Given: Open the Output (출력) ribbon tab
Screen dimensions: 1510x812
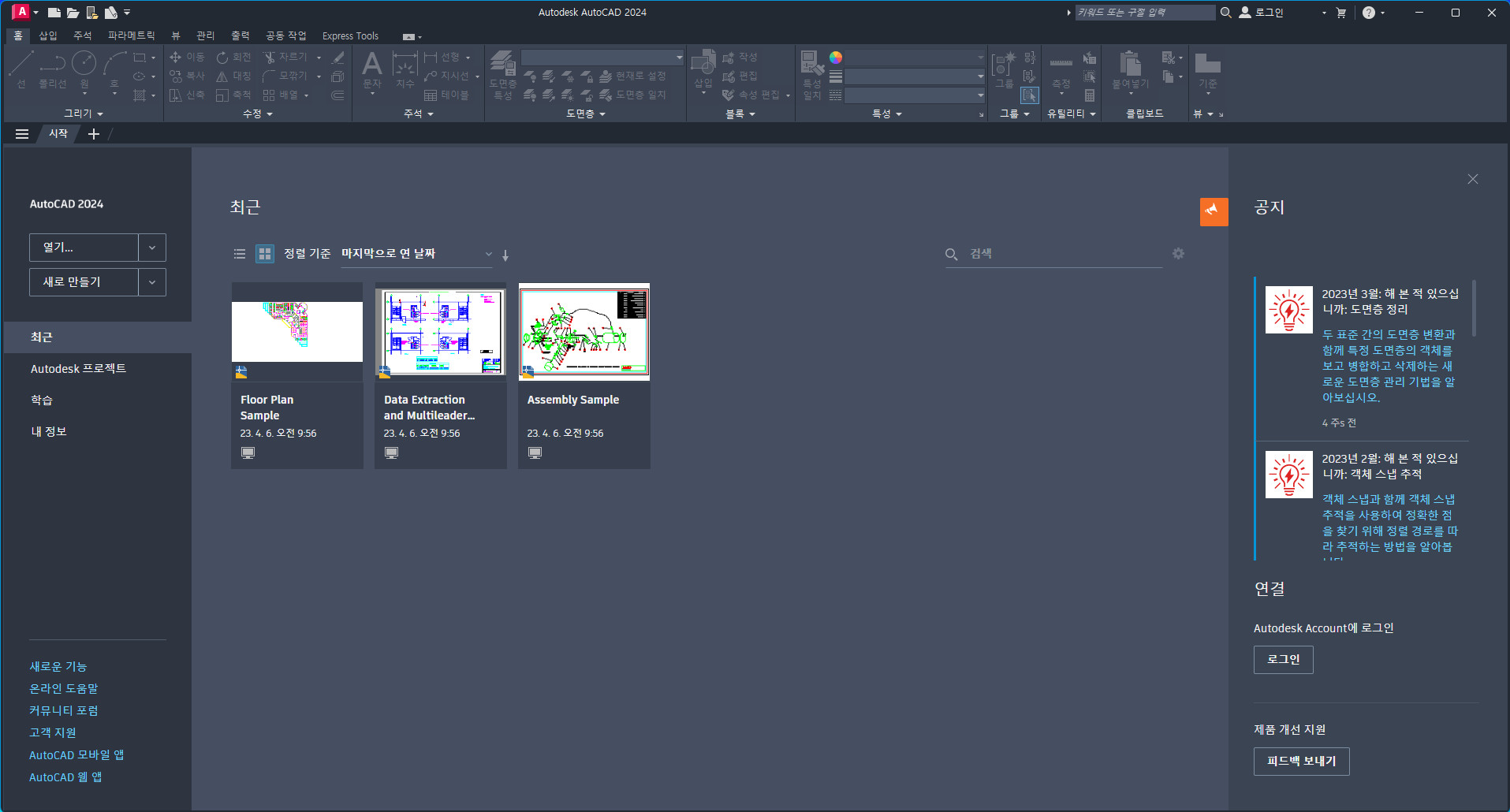Looking at the screenshot, I should click(240, 35).
